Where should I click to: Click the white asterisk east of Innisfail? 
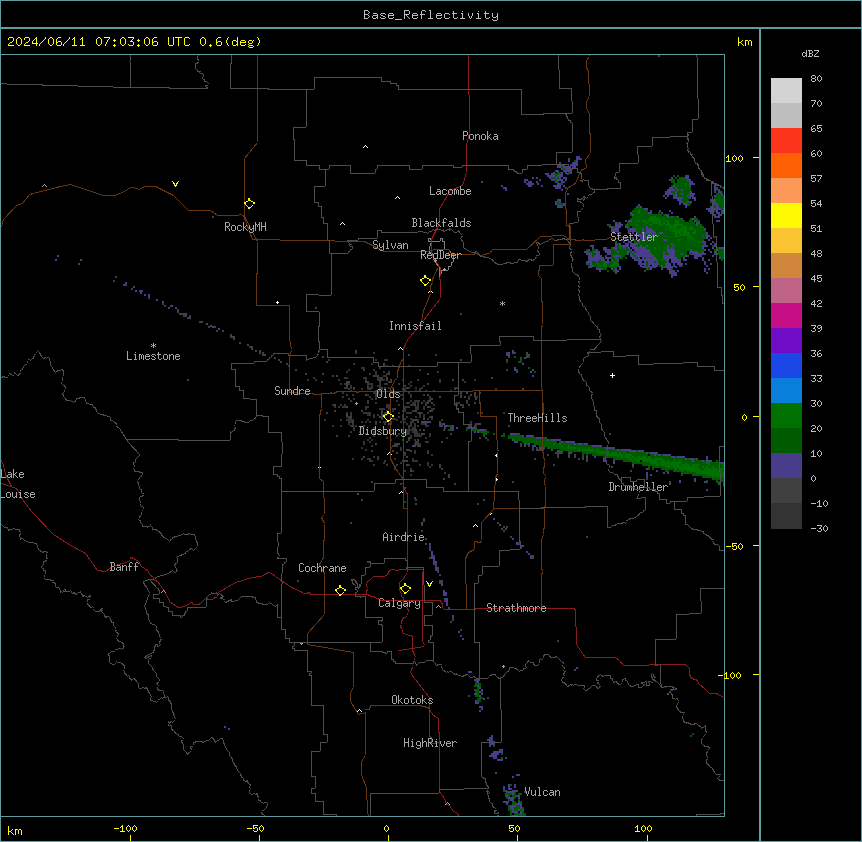pos(502,303)
